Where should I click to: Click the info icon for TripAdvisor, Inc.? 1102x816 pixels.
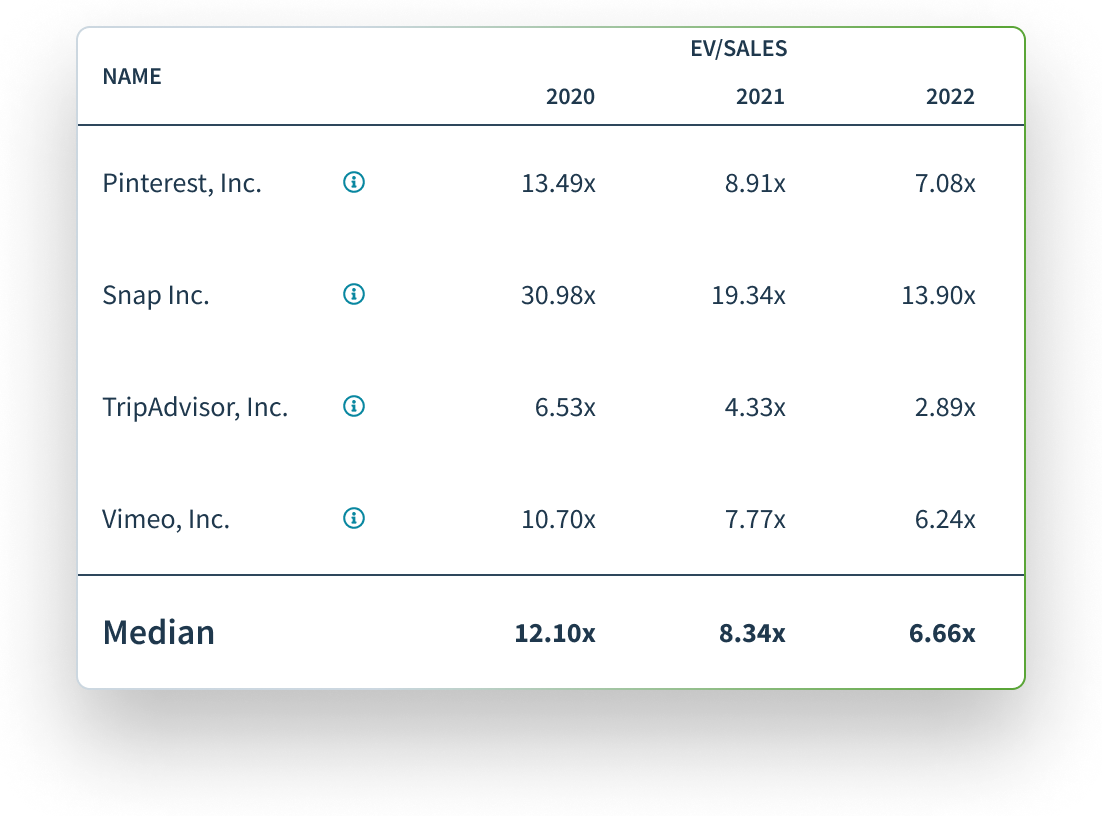[x=354, y=406]
